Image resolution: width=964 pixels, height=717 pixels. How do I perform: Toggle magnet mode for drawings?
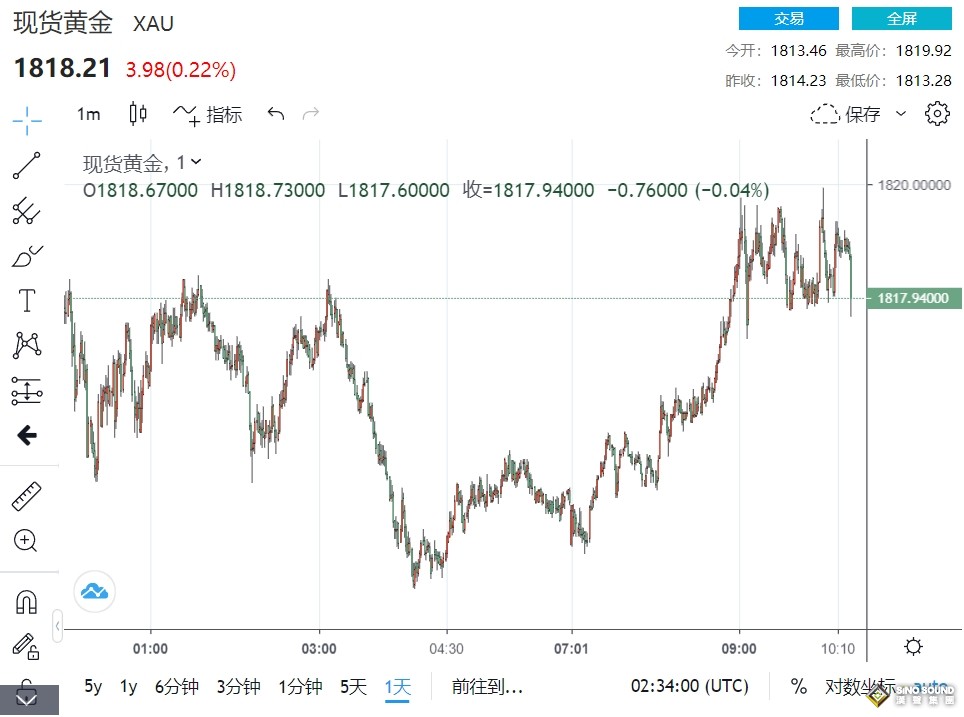point(27,601)
